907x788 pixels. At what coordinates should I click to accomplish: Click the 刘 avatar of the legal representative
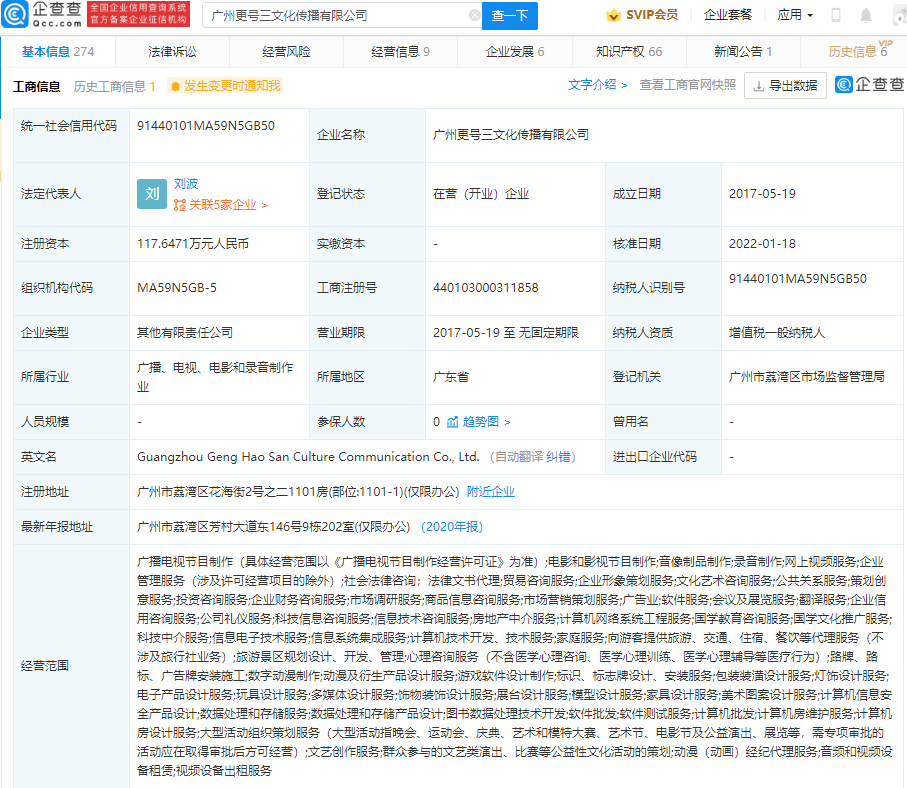152,194
